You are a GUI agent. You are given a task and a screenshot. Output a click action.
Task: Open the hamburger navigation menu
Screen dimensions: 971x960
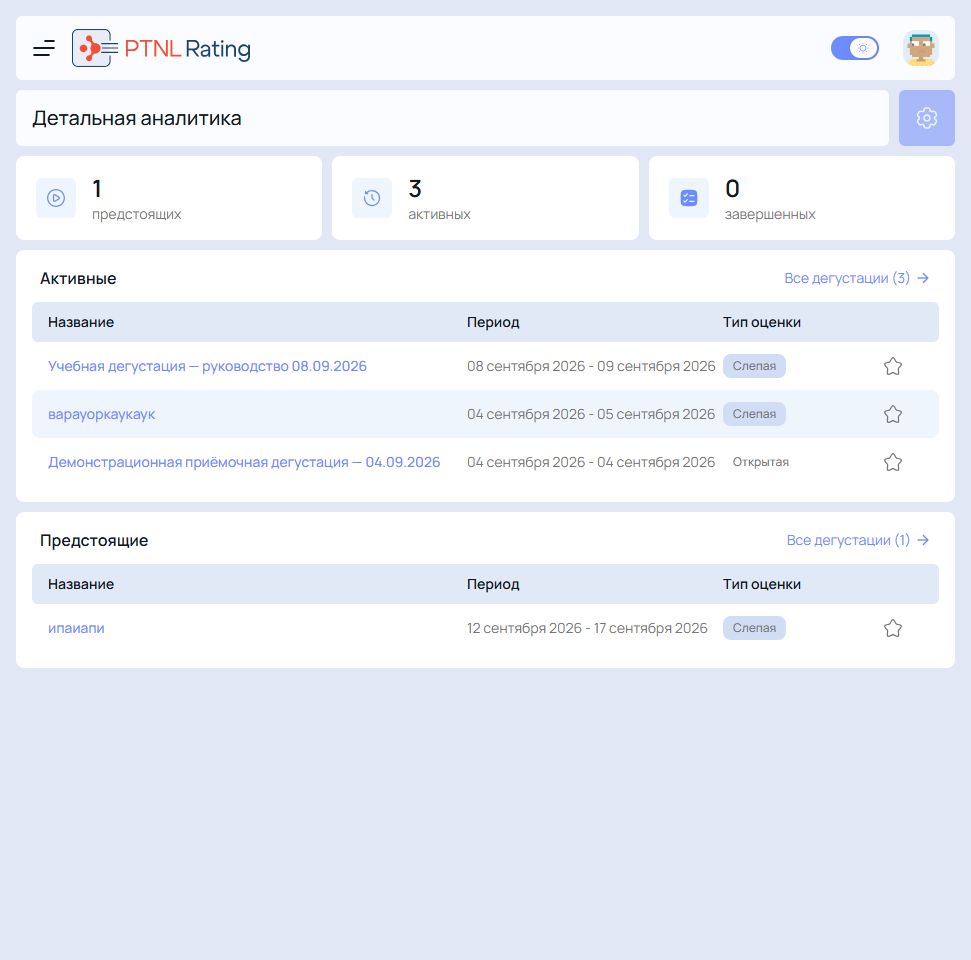44,48
